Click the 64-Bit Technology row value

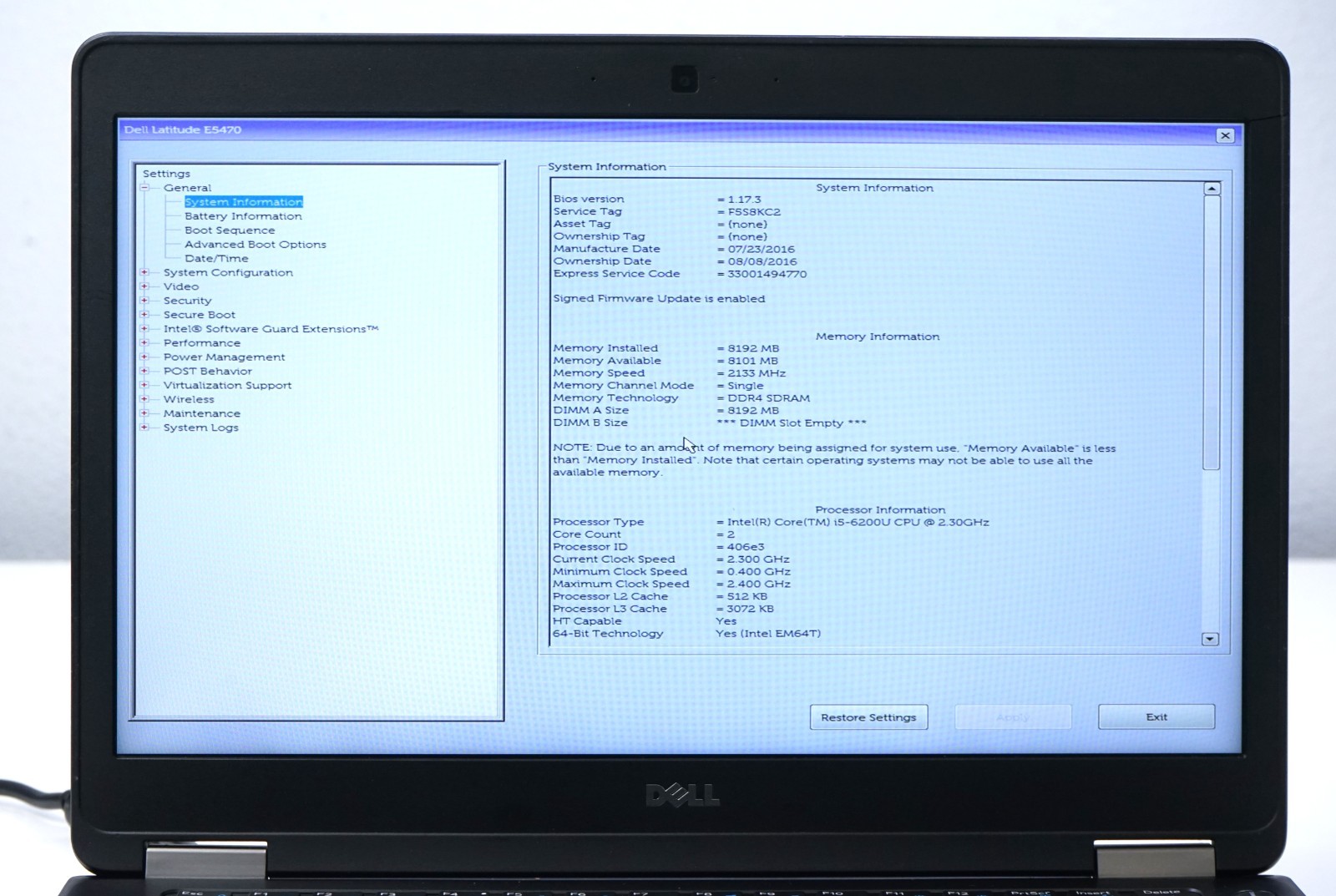pos(768,634)
